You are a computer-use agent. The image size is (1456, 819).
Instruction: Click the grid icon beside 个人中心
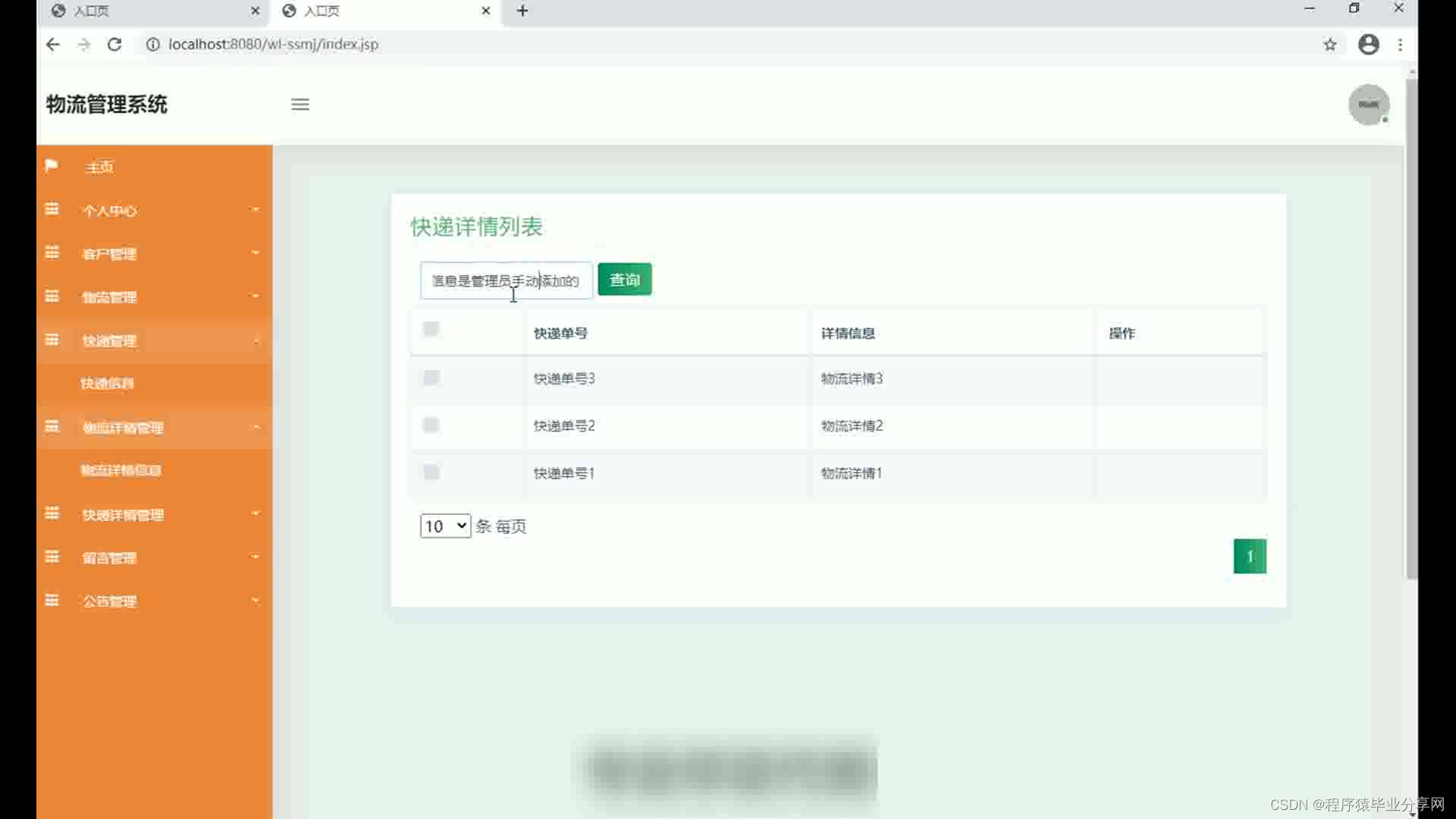[x=52, y=209]
